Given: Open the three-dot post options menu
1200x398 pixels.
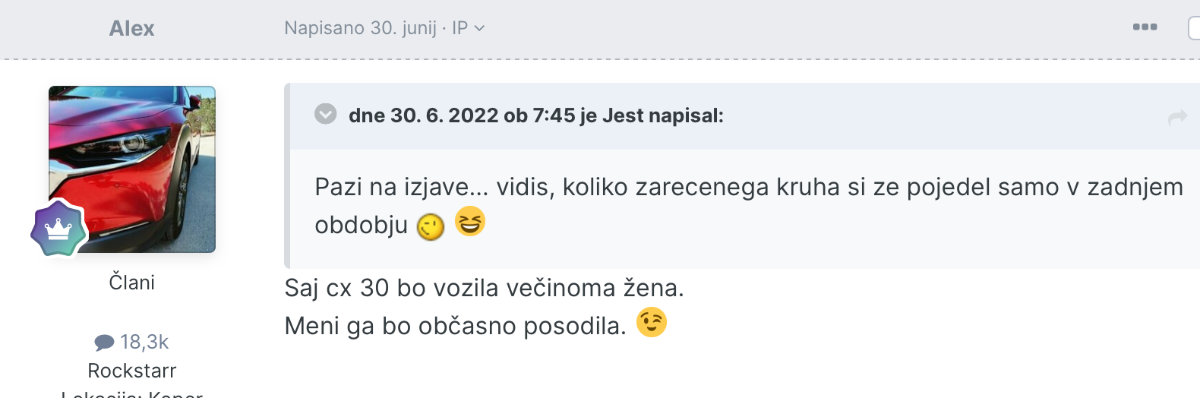Looking at the screenshot, I should coord(1144,28).
